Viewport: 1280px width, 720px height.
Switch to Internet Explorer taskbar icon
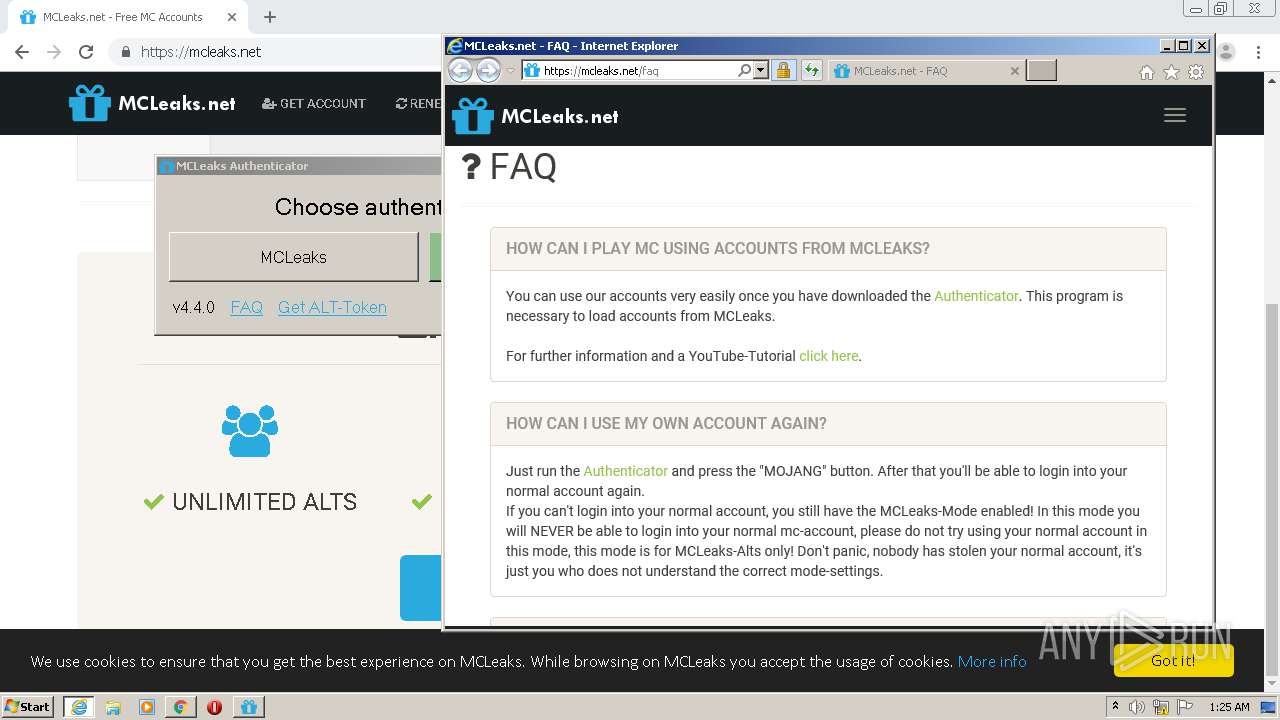(79, 707)
